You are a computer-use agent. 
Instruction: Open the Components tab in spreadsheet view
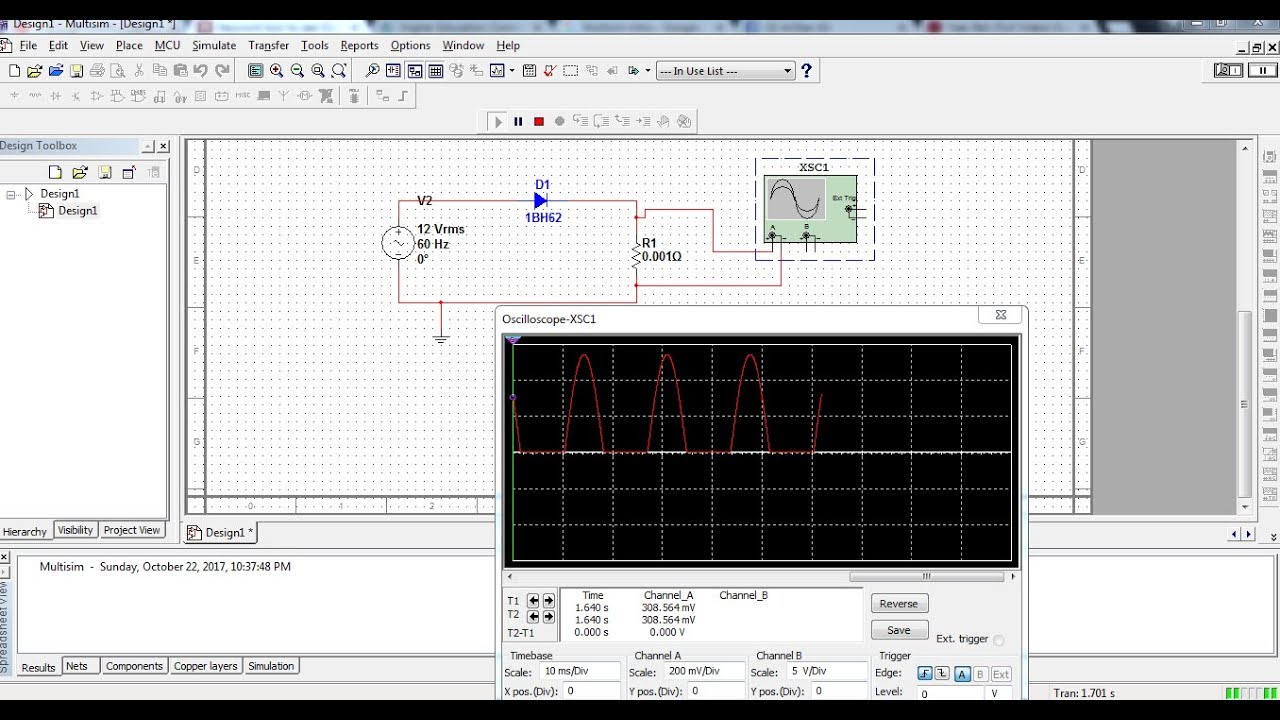(x=134, y=666)
